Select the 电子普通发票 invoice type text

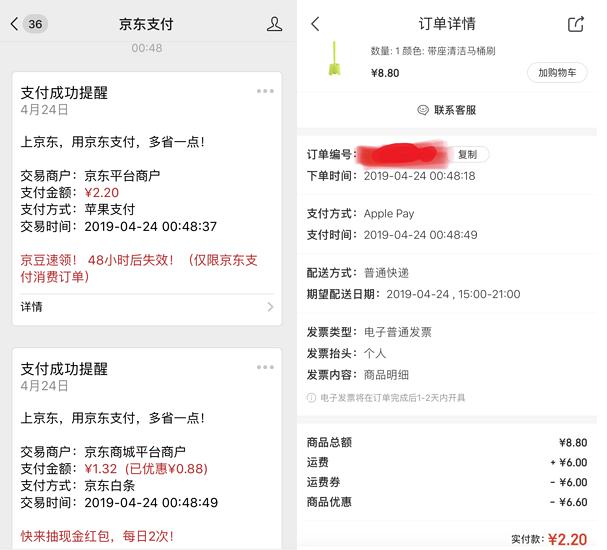point(398,332)
